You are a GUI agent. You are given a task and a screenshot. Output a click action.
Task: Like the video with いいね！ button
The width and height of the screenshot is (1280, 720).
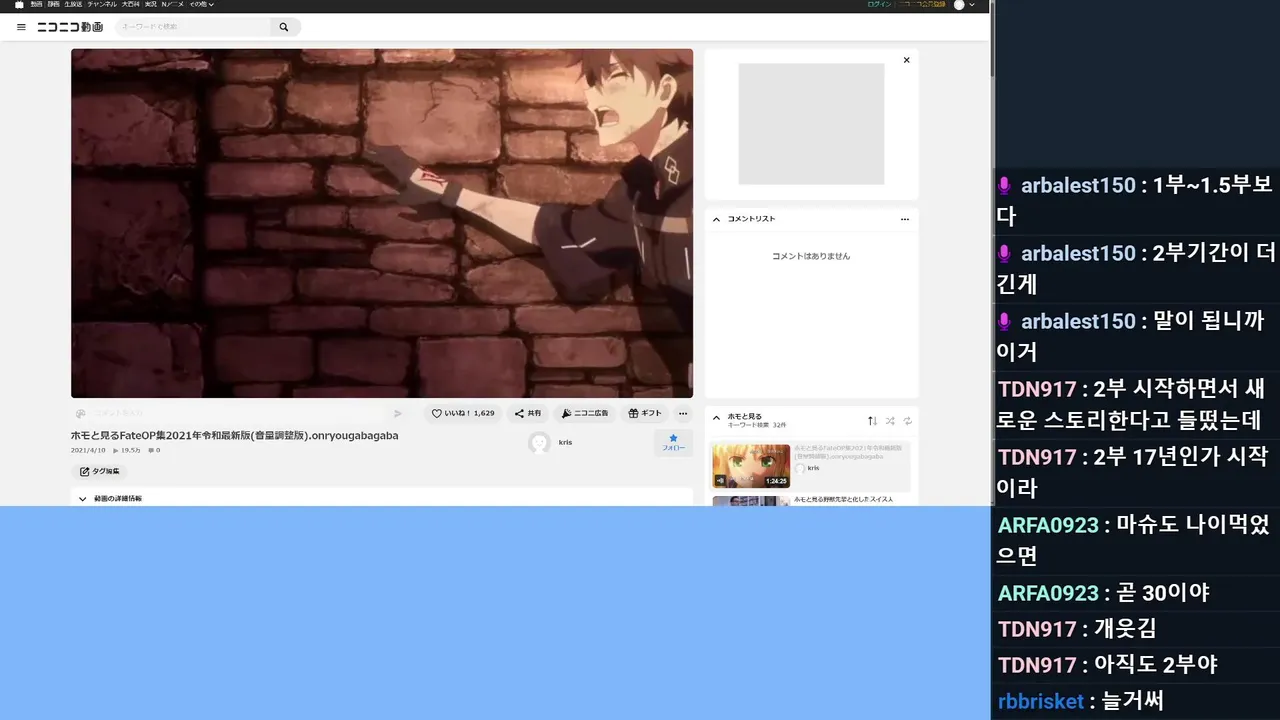point(463,413)
